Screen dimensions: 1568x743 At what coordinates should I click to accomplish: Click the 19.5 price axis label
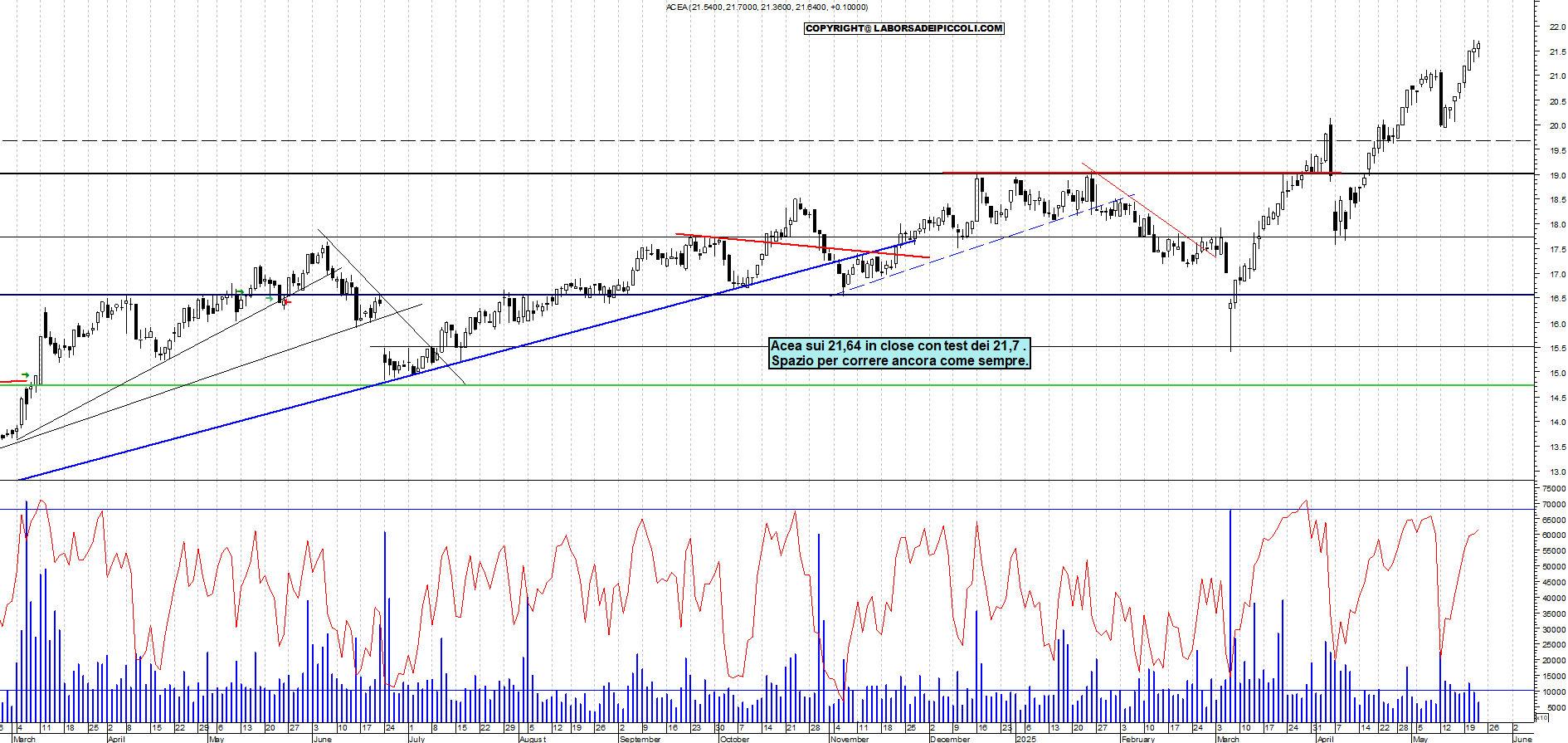tap(1557, 151)
